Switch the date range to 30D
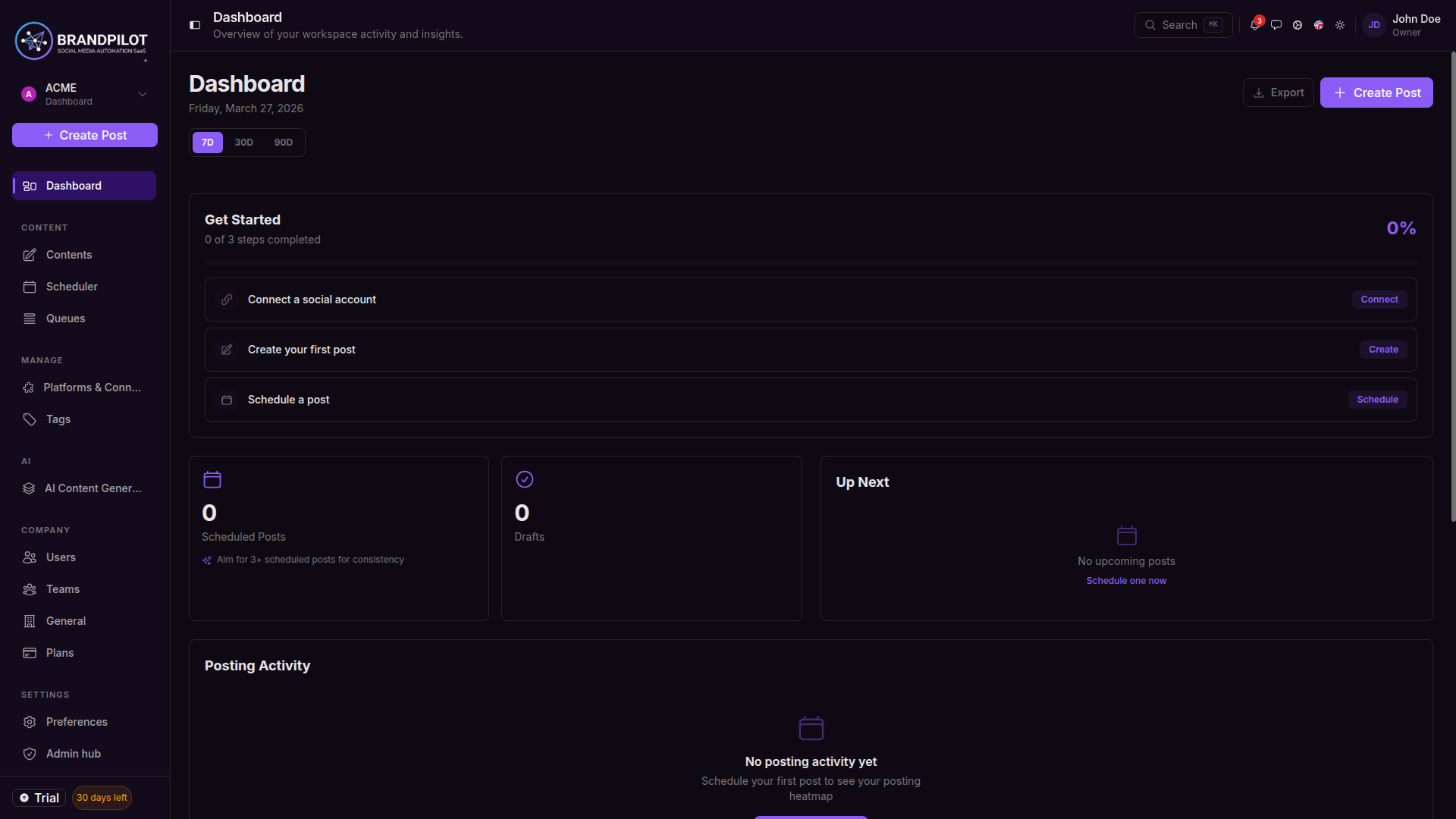Image resolution: width=1456 pixels, height=819 pixels. click(x=243, y=143)
